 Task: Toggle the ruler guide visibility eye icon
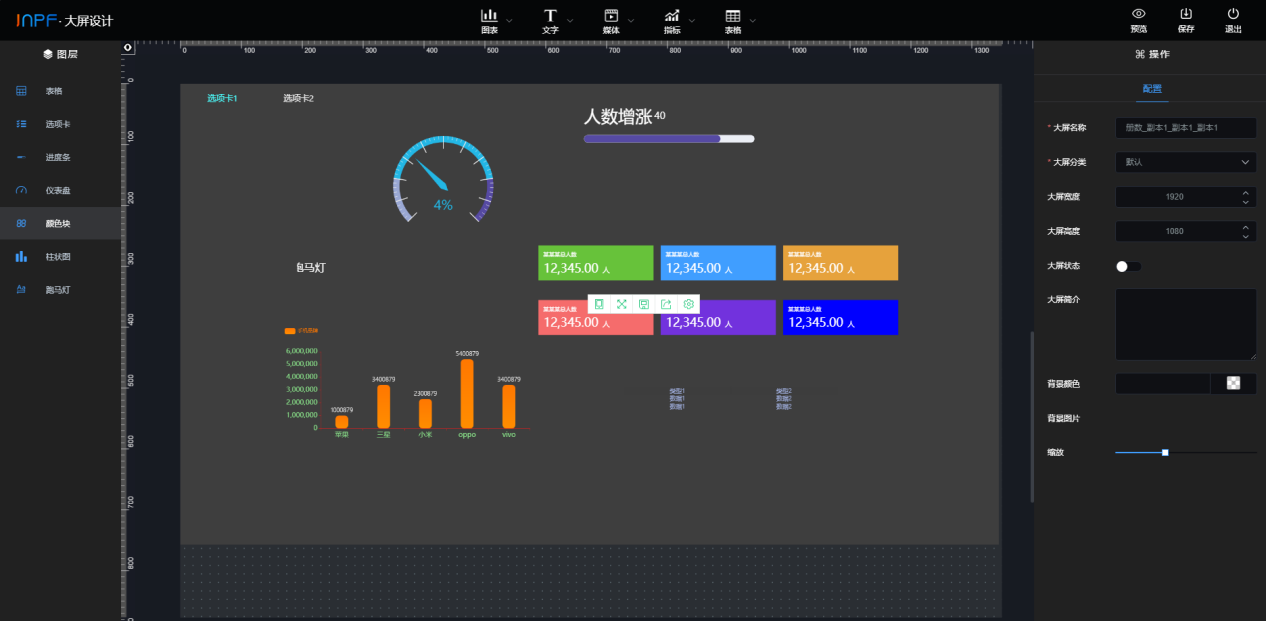point(128,47)
